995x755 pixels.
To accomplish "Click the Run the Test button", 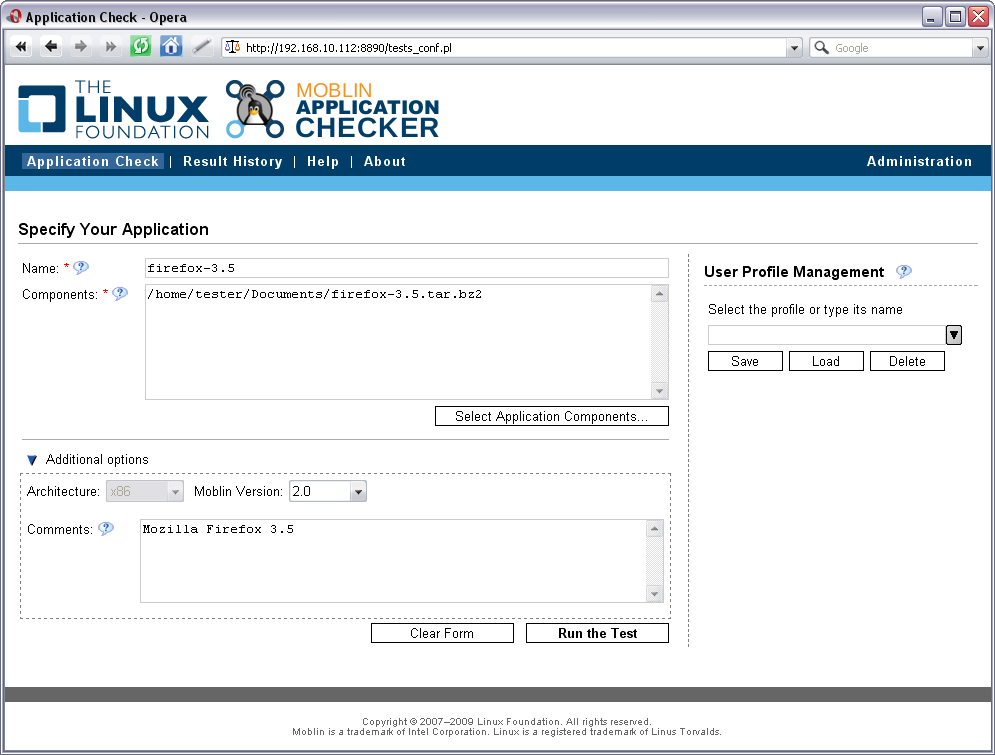I will click(597, 633).
